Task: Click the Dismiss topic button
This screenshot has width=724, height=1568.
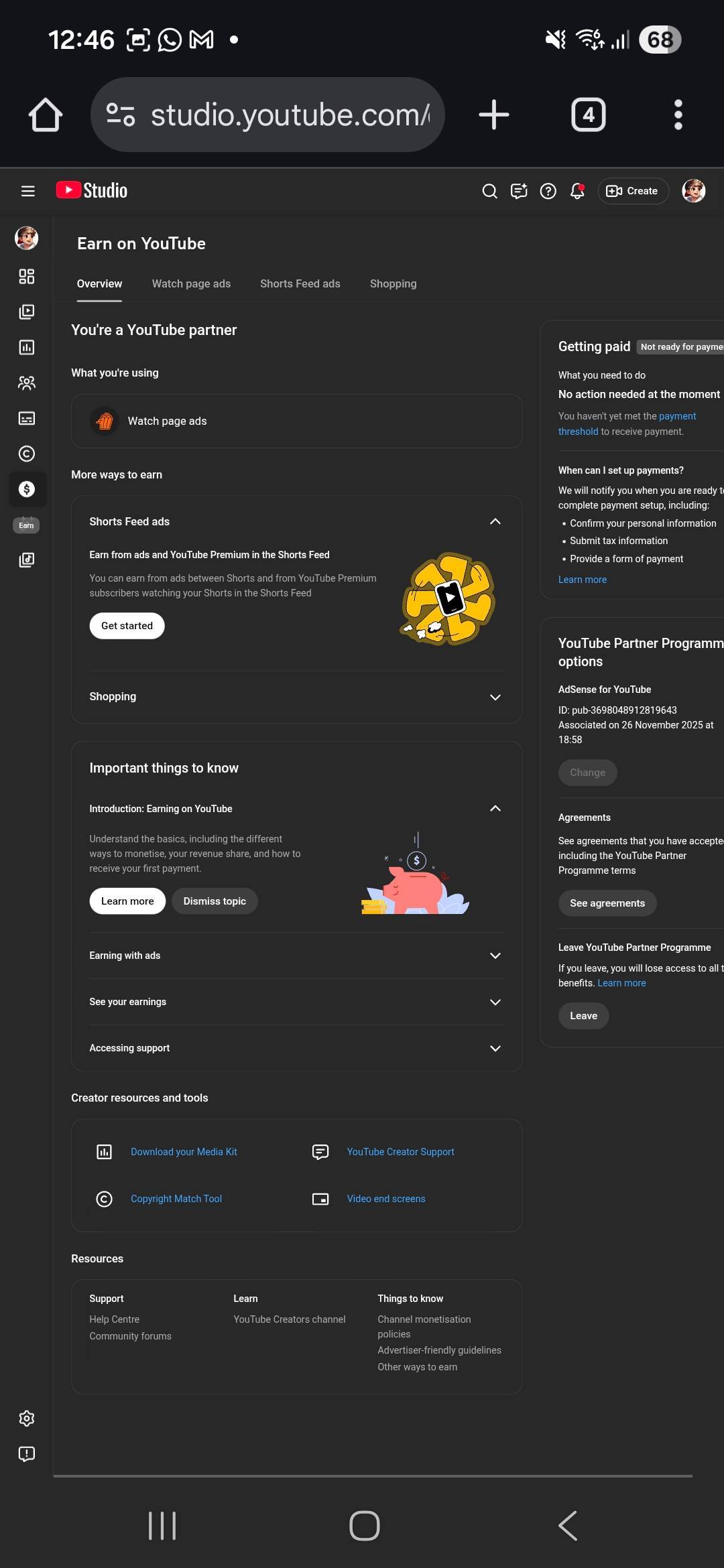Action: (x=215, y=901)
